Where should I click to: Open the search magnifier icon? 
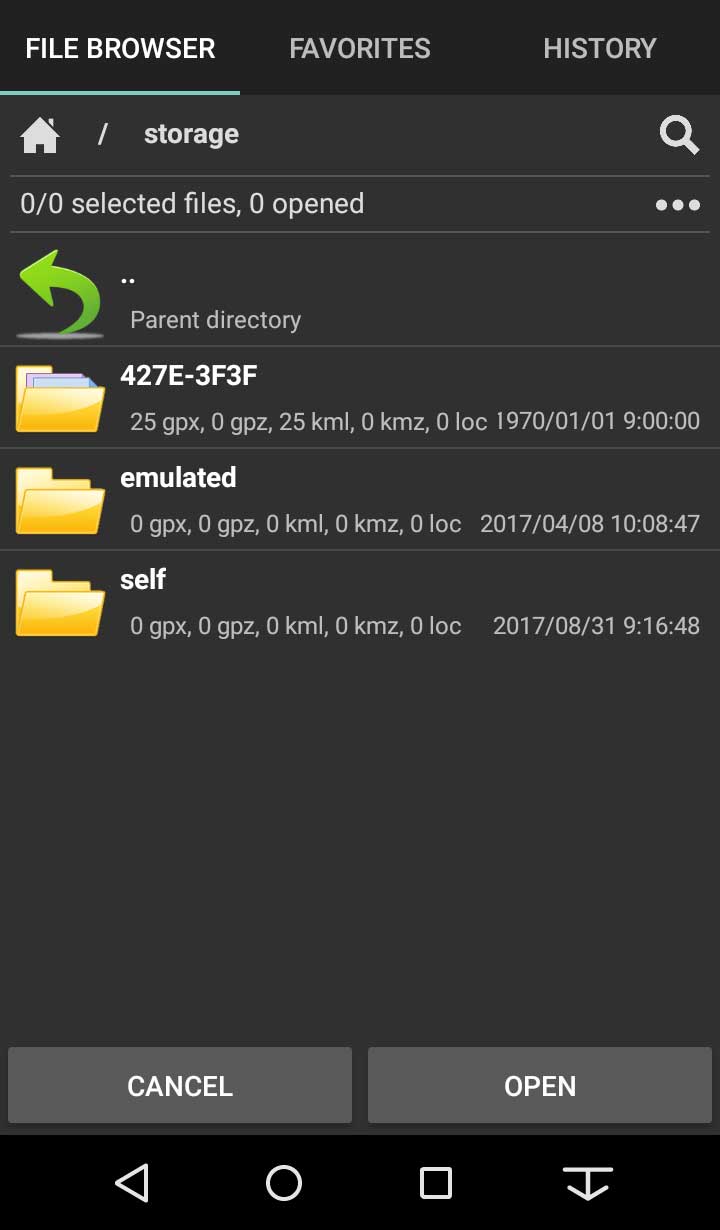pos(679,135)
